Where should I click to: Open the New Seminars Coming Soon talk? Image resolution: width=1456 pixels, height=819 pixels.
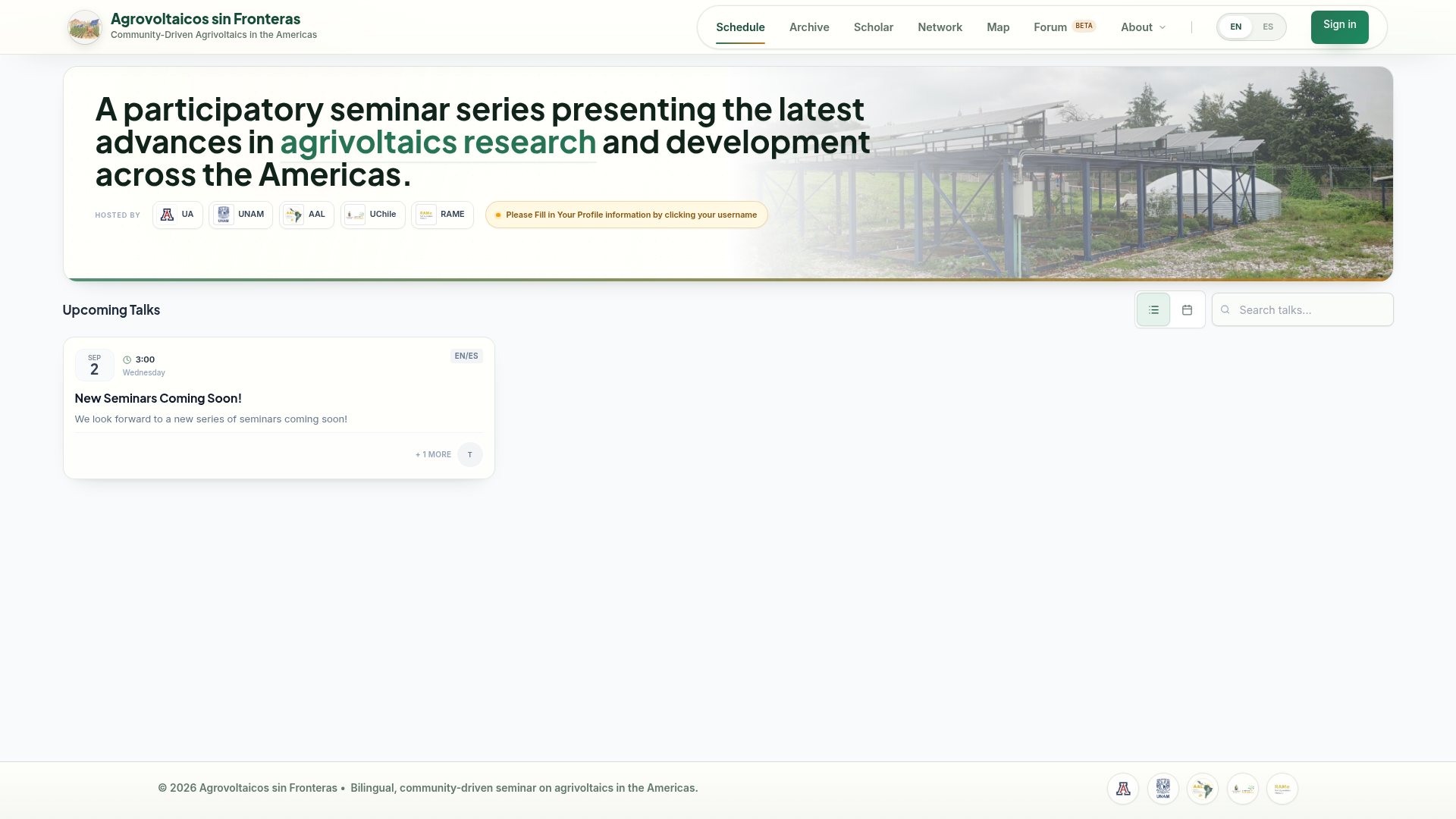(158, 399)
